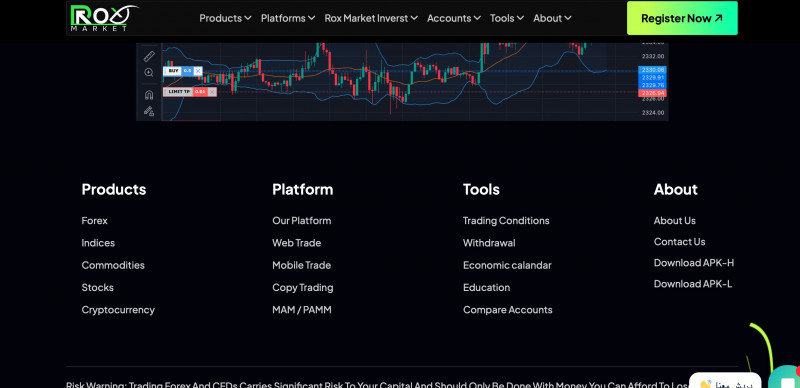
Task: Click Download APK-H link
Action: click(694, 262)
